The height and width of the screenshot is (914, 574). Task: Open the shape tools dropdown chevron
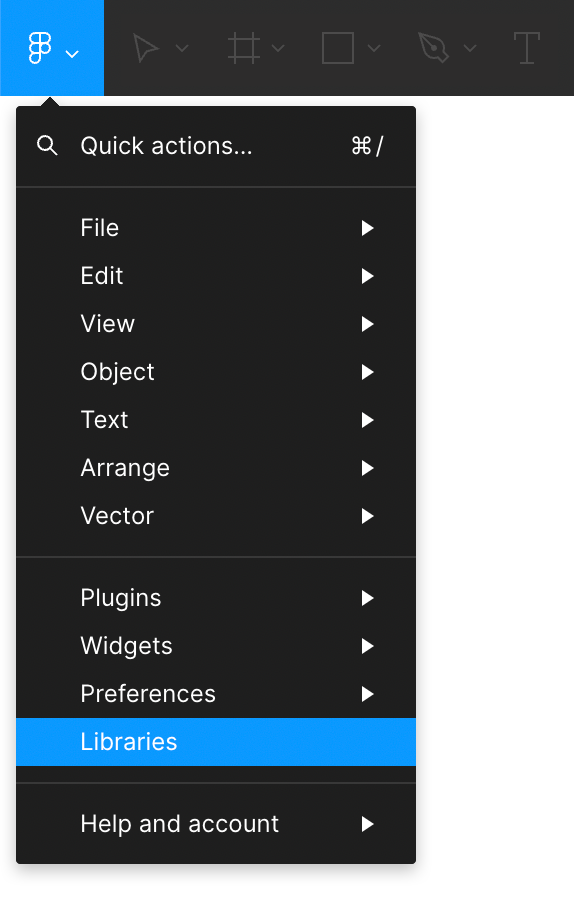pyautogui.click(x=375, y=48)
